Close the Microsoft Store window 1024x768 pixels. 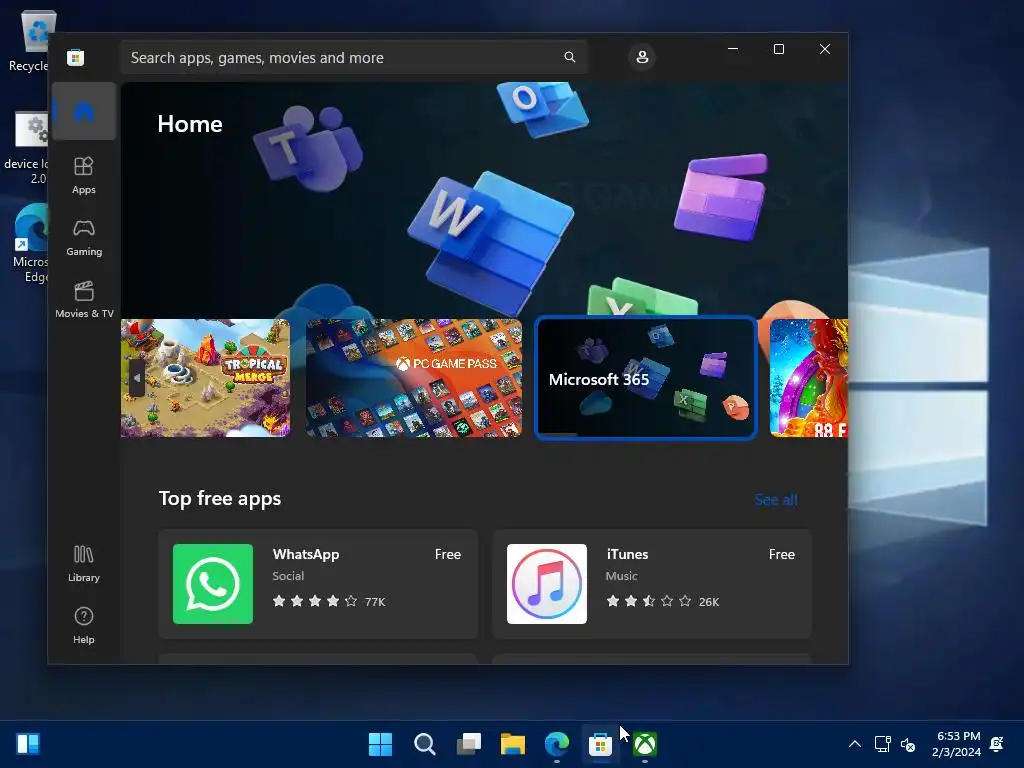[x=825, y=49]
